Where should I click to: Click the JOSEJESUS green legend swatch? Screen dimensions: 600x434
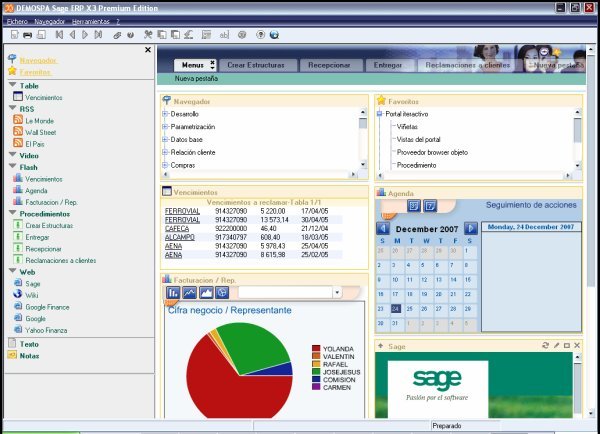tap(316, 372)
